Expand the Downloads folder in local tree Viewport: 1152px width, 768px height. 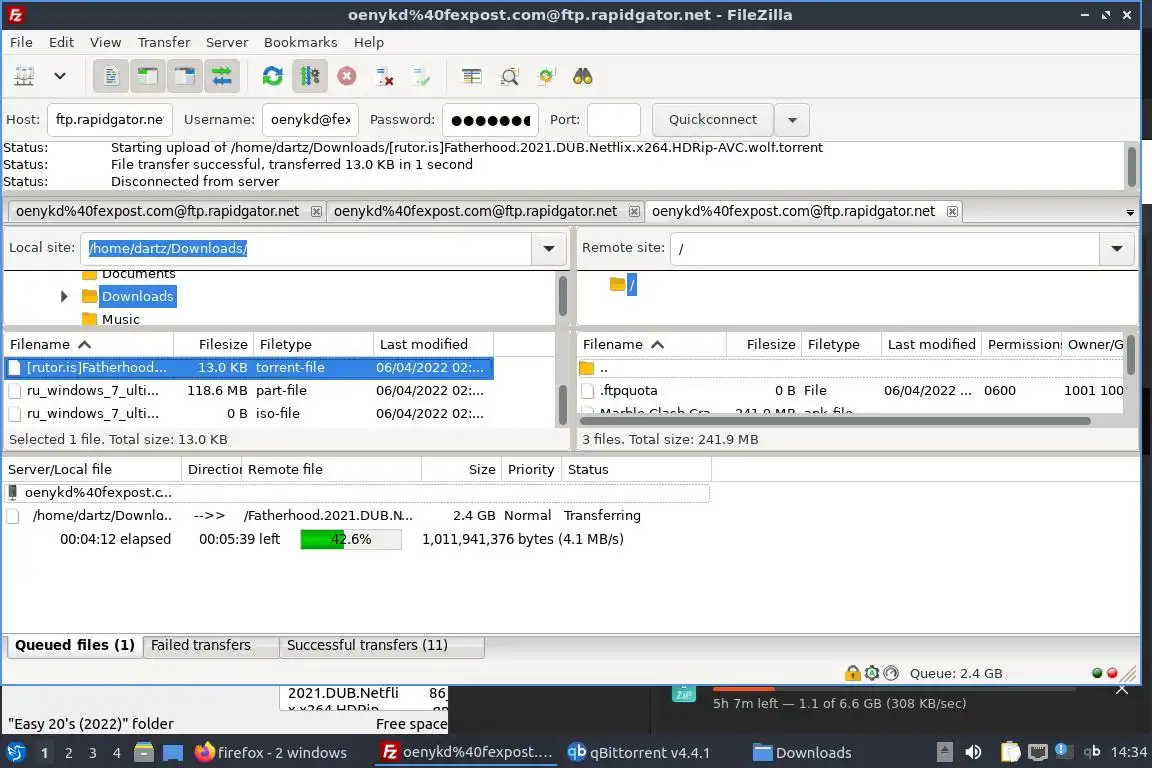tap(64, 296)
